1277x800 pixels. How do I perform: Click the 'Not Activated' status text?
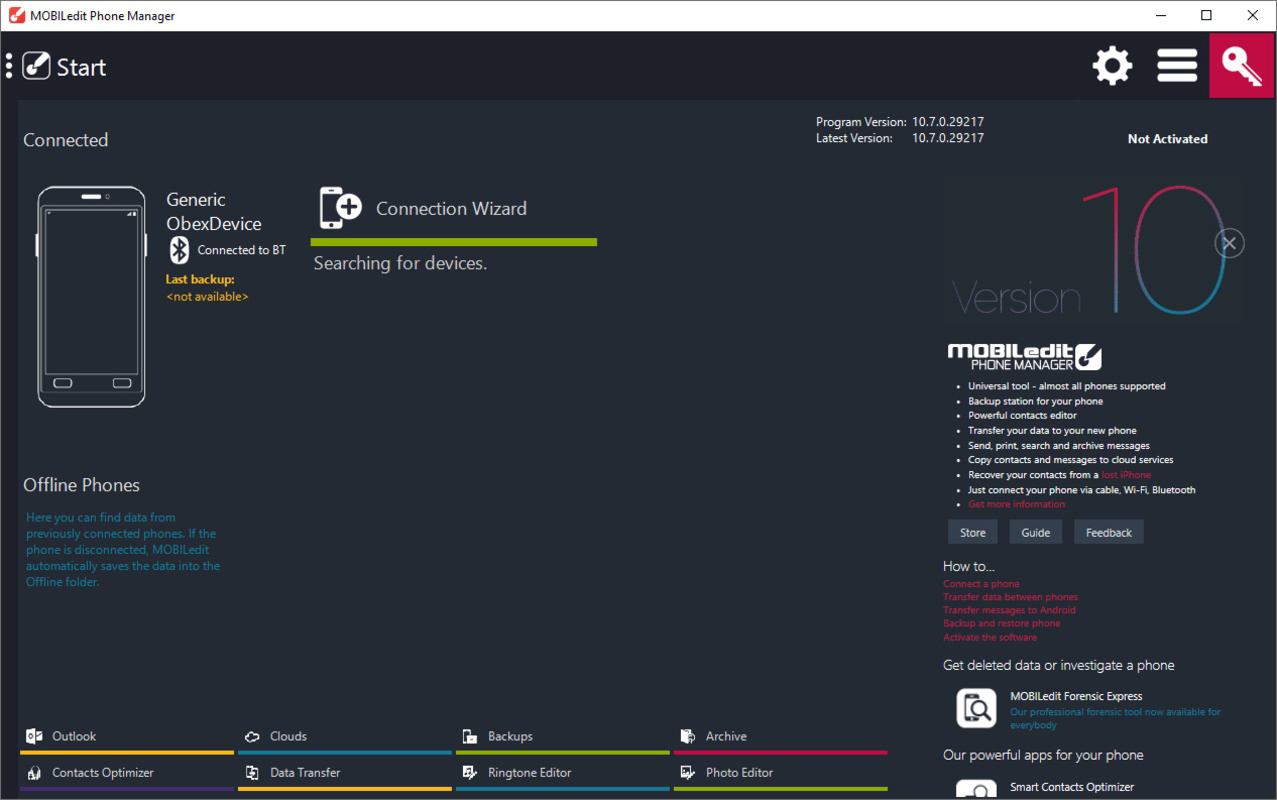pyautogui.click(x=1167, y=139)
